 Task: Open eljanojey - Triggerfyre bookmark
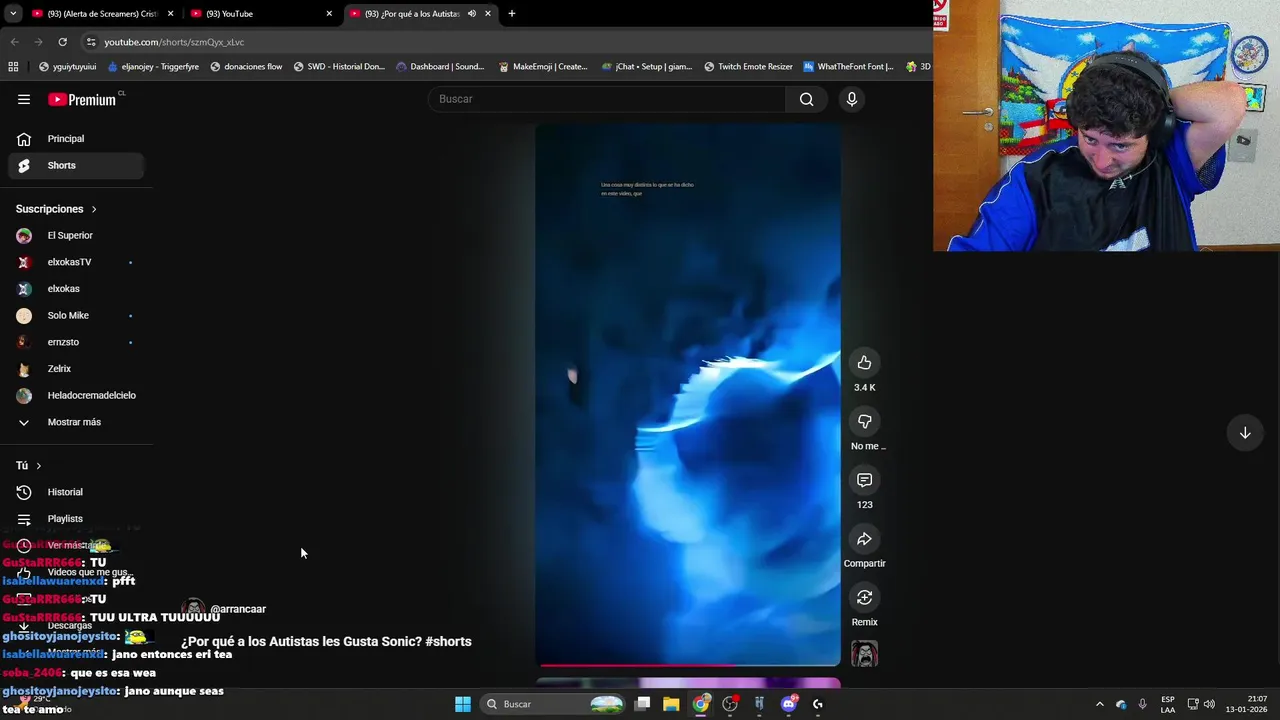coord(152,67)
